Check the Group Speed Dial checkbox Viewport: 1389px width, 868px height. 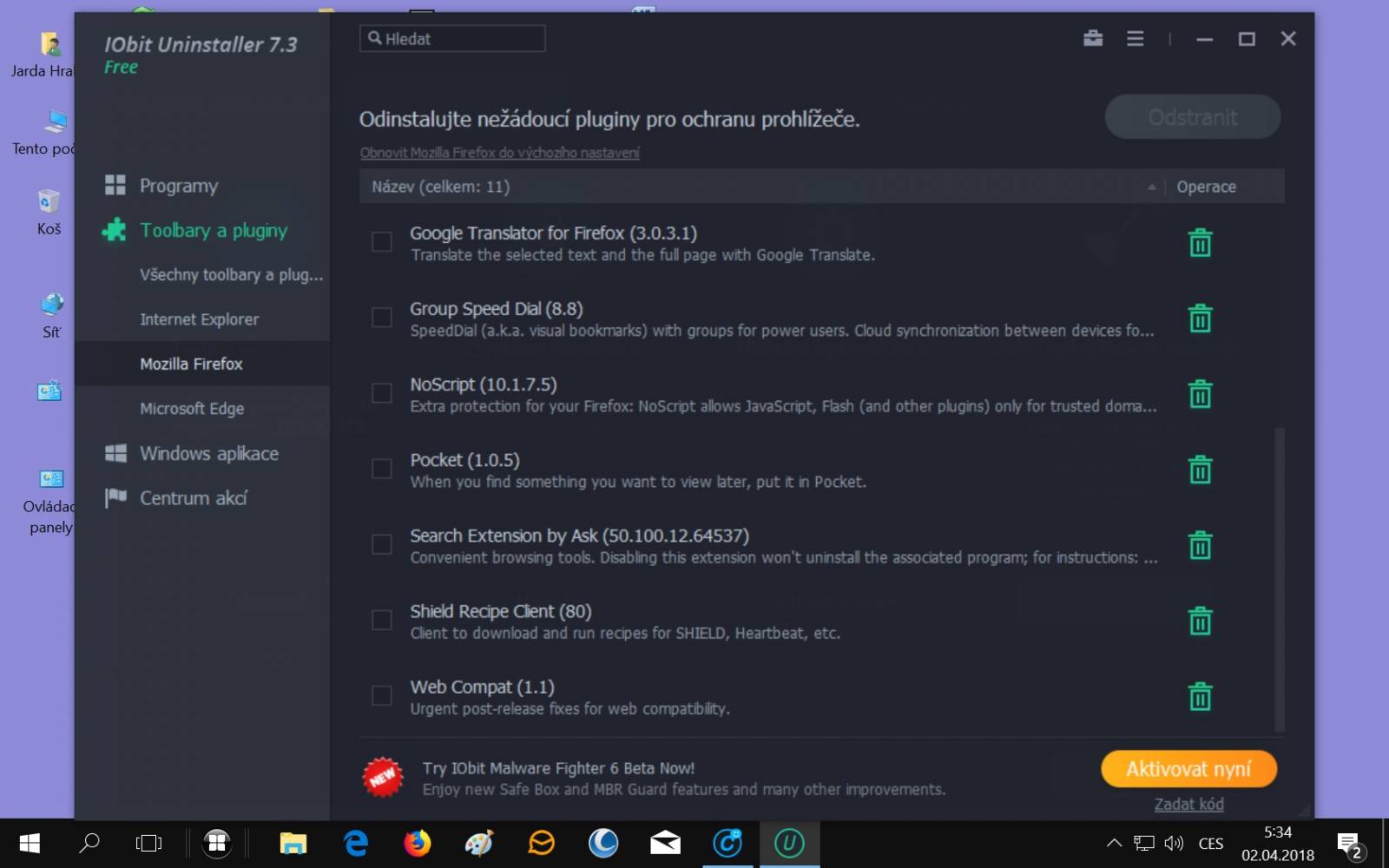(382, 318)
